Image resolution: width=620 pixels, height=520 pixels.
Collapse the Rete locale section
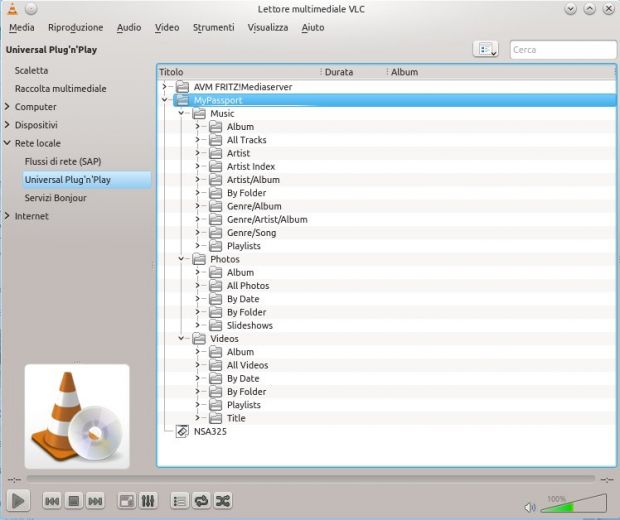(7, 143)
